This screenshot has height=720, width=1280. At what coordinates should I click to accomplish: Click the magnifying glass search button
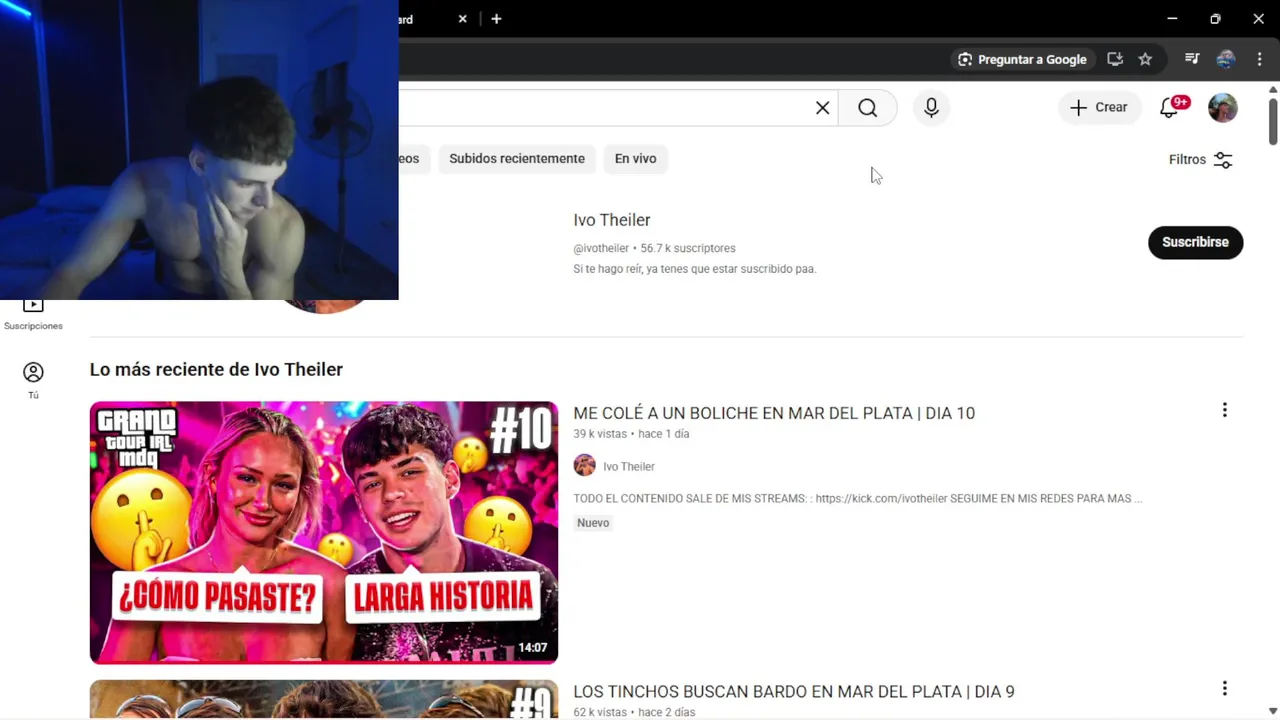click(x=867, y=108)
